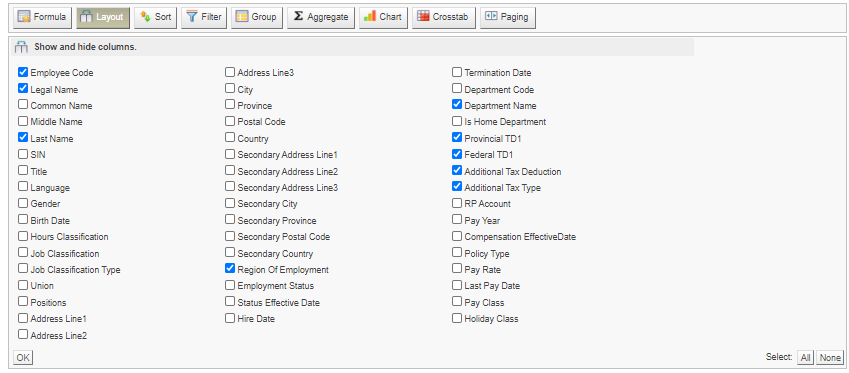This screenshot has height=373, width=849.
Task: Check the SIN checkbox
Action: pyautogui.click(x=23, y=154)
